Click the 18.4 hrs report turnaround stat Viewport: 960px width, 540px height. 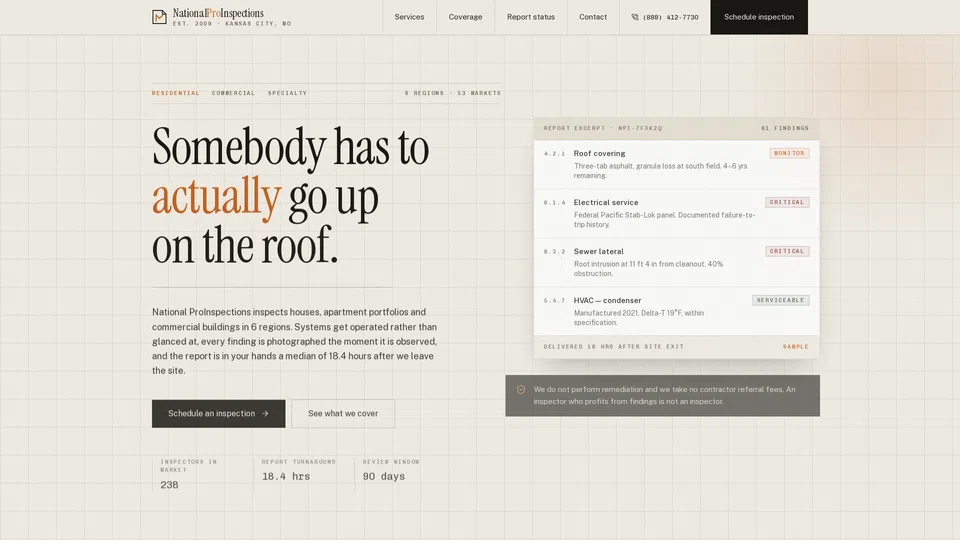tap(300, 470)
